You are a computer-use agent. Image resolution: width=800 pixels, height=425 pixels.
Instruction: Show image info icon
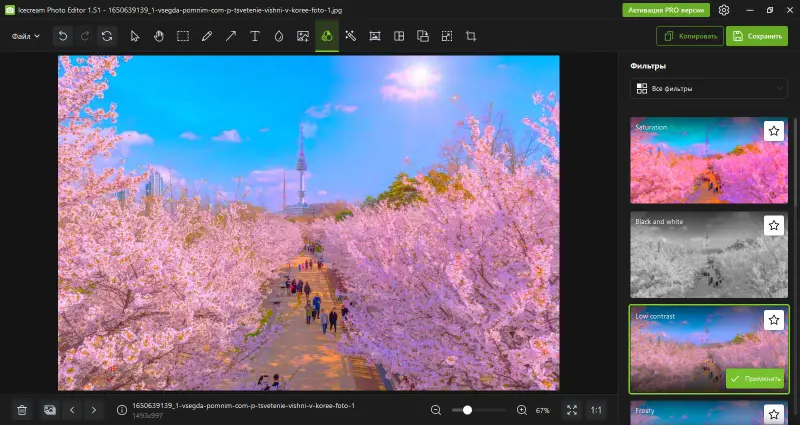coord(121,410)
